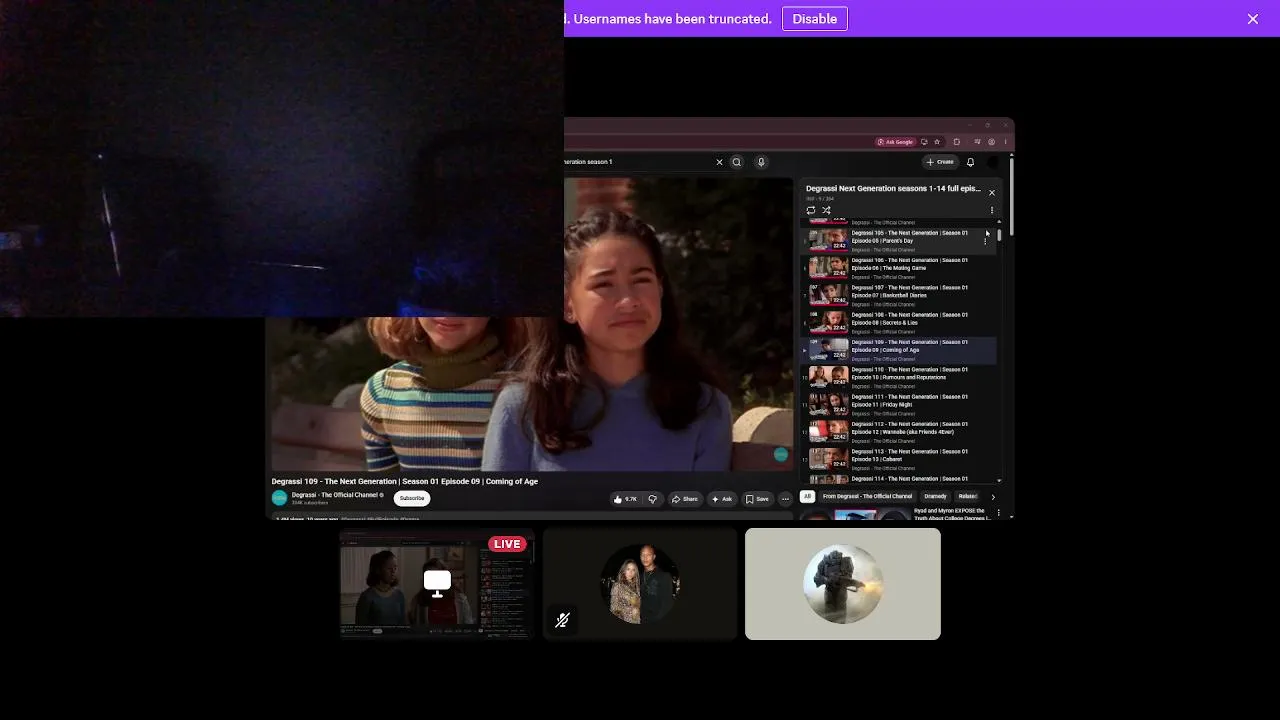The height and width of the screenshot is (720, 1280).
Task: Select the muted participant tile with couple avatar
Action: click(640, 584)
